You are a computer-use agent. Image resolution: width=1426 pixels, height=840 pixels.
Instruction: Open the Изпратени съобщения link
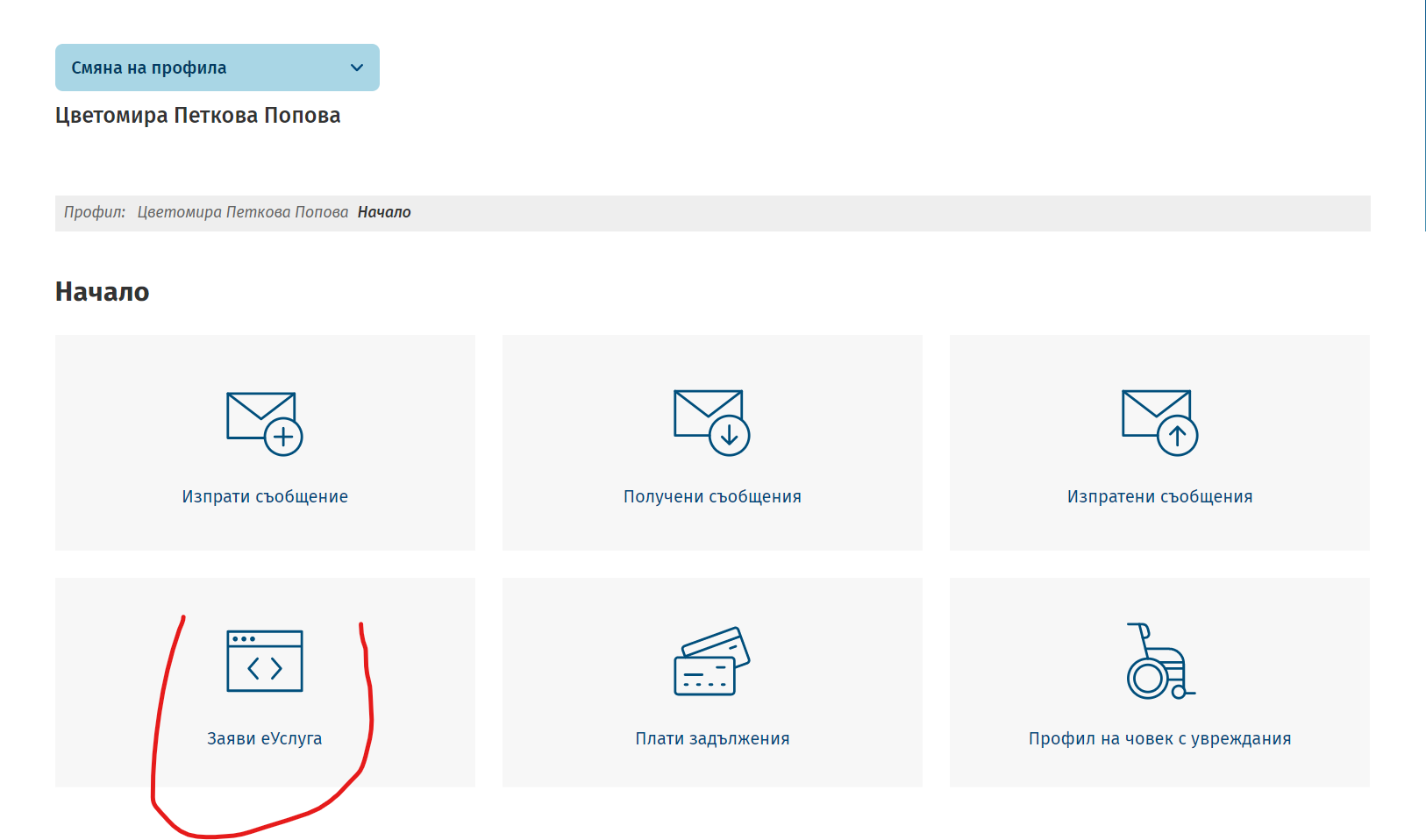1159,496
